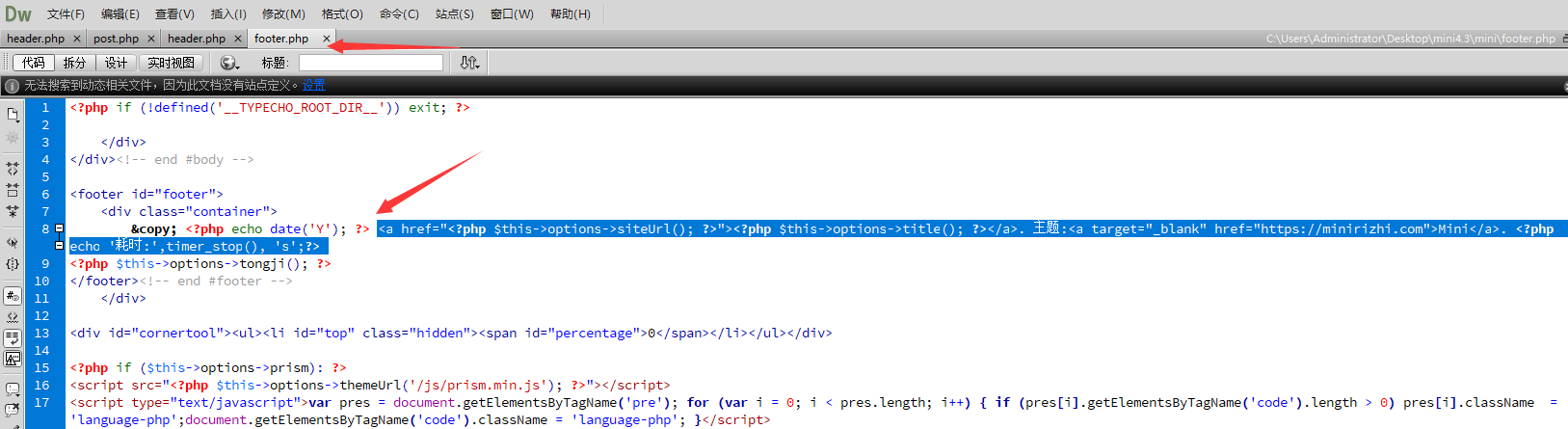Viewport: 1568px width, 429px height.
Task: Click the Dw application logo
Action: (x=18, y=13)
